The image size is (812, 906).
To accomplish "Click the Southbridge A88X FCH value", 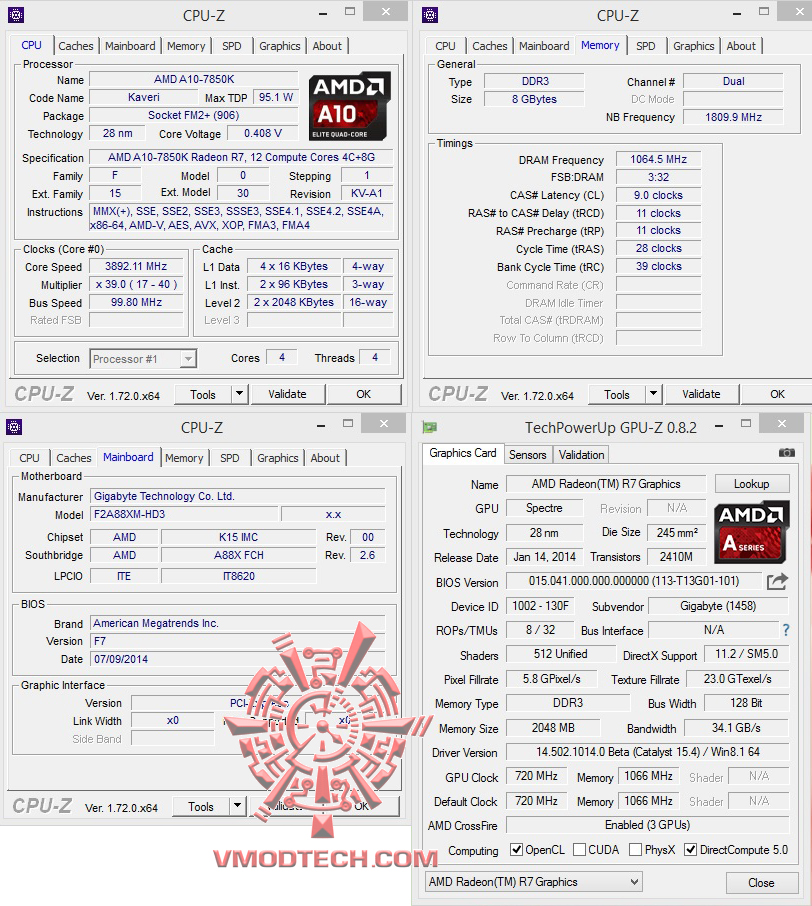I will [239, 555].
